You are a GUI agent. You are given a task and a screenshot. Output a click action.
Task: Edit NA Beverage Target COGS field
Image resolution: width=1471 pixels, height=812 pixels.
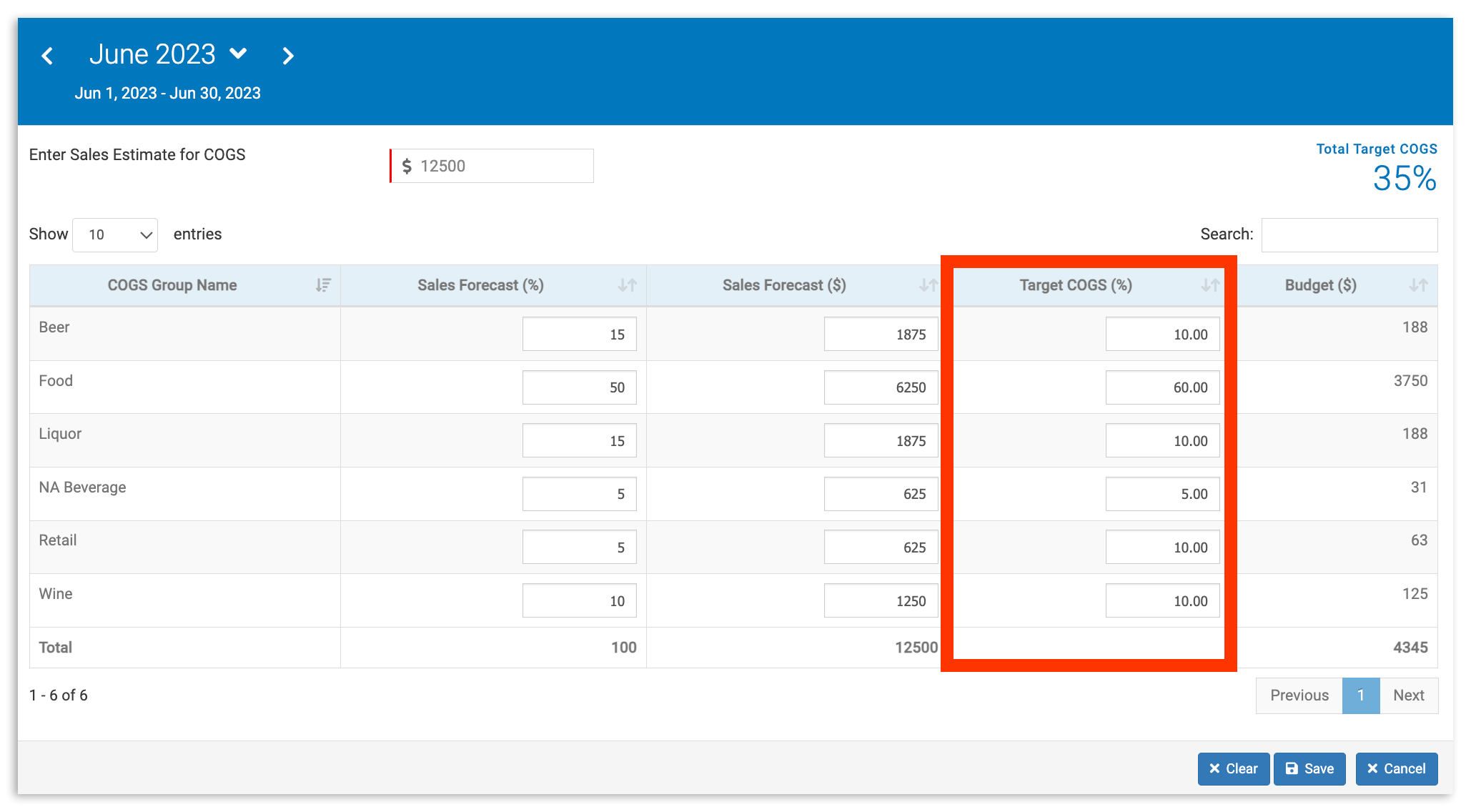1162,494
